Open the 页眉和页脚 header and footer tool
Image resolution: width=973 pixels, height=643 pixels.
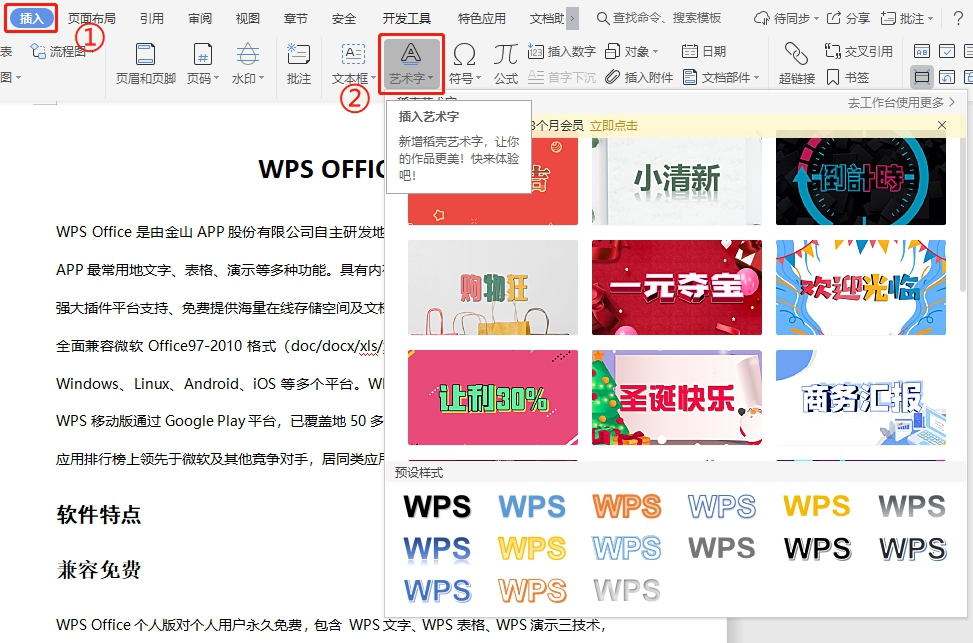(146, 63)
